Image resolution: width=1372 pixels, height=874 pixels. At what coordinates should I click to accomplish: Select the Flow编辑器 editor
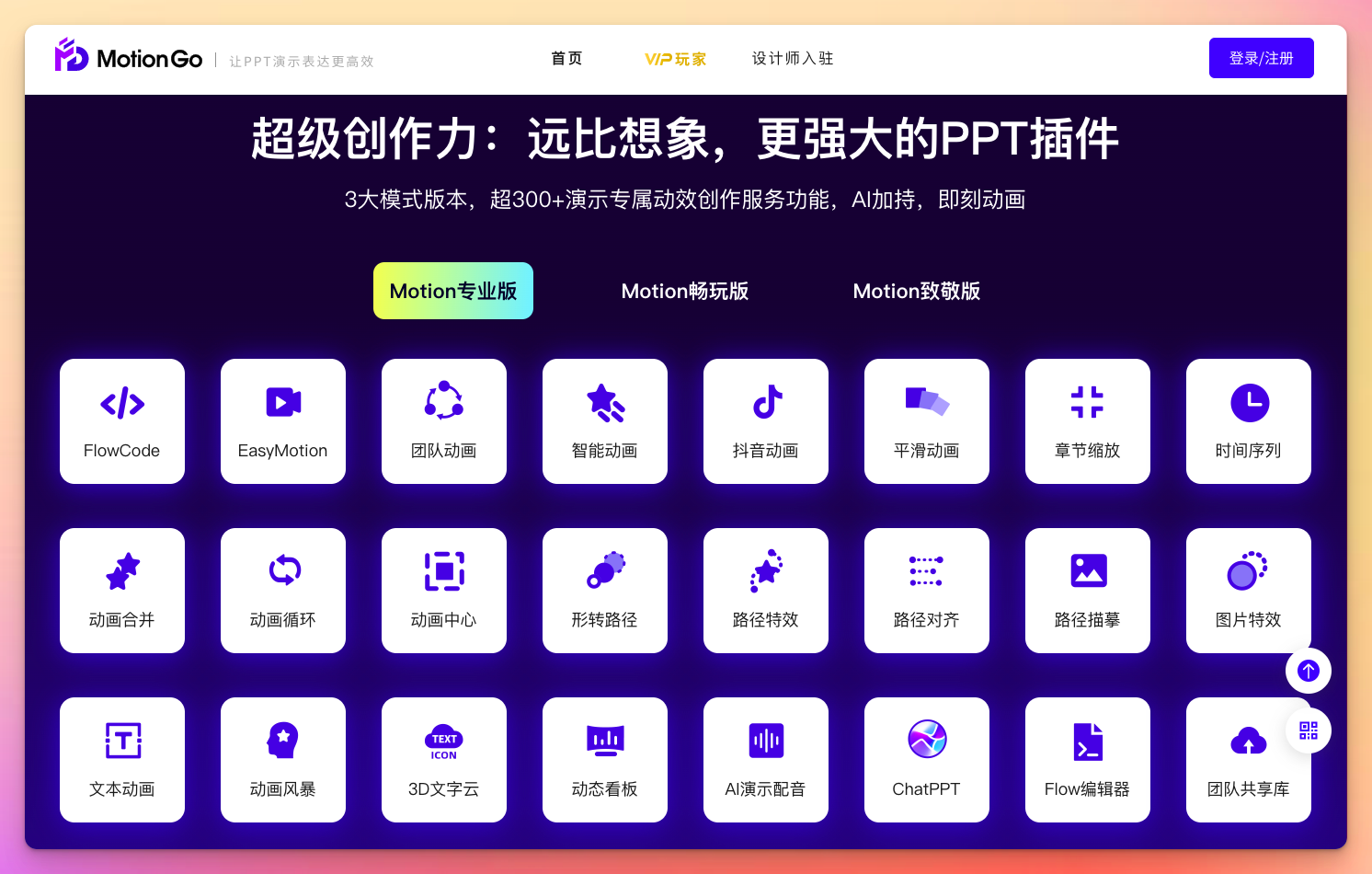click(x=1087, y=760)
